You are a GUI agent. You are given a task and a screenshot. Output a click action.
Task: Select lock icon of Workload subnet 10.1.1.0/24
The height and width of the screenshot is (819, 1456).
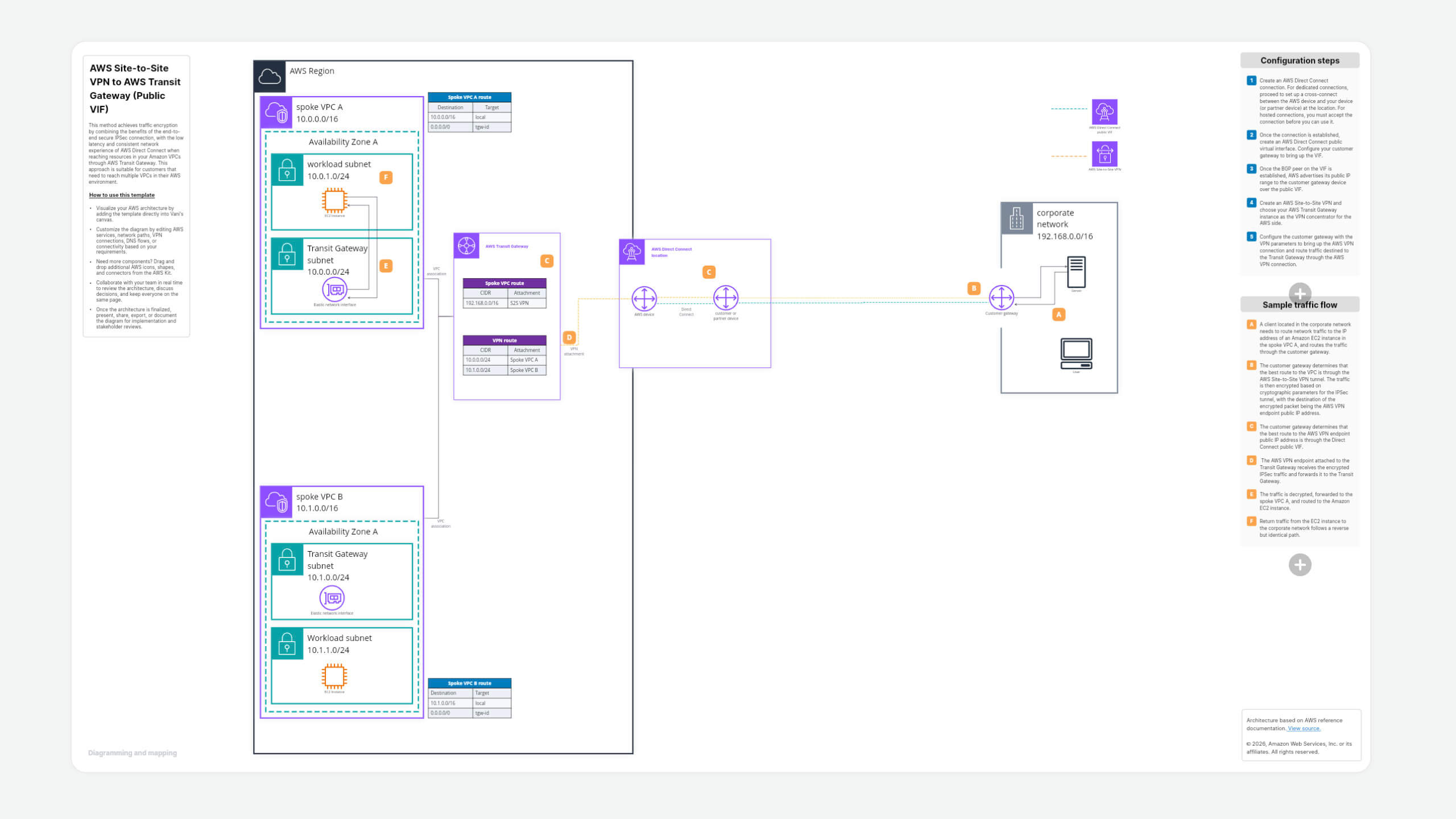(287, 644)
